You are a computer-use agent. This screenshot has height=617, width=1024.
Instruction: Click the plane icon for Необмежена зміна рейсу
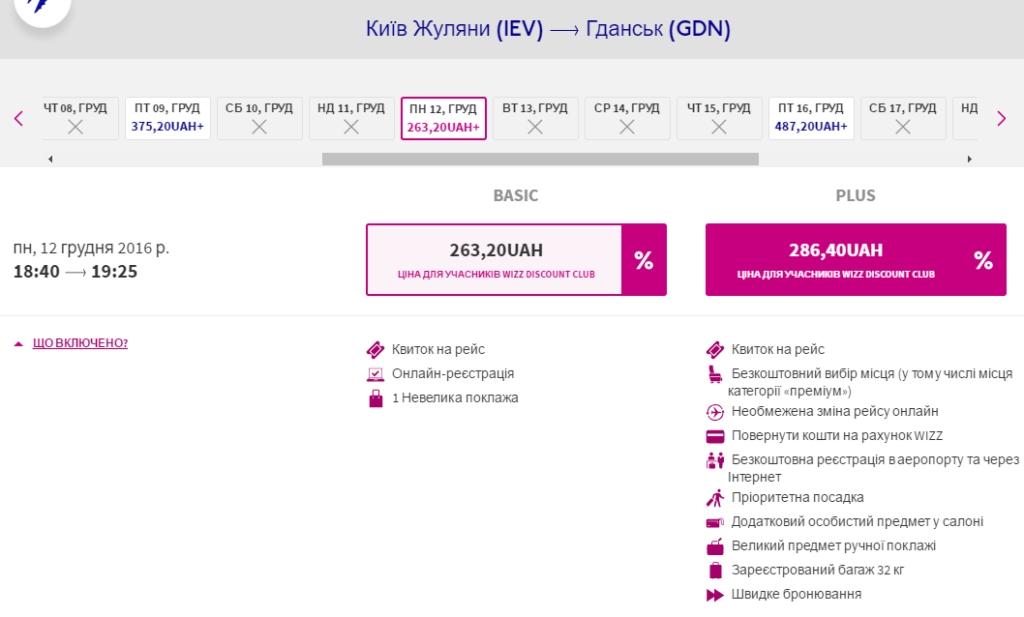[715, 412]
